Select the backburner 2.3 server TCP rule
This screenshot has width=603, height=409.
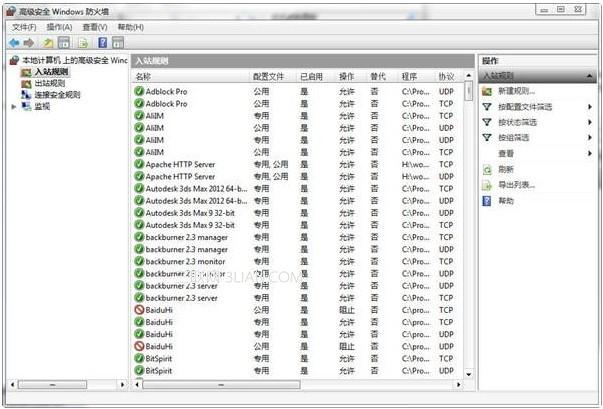297,298
